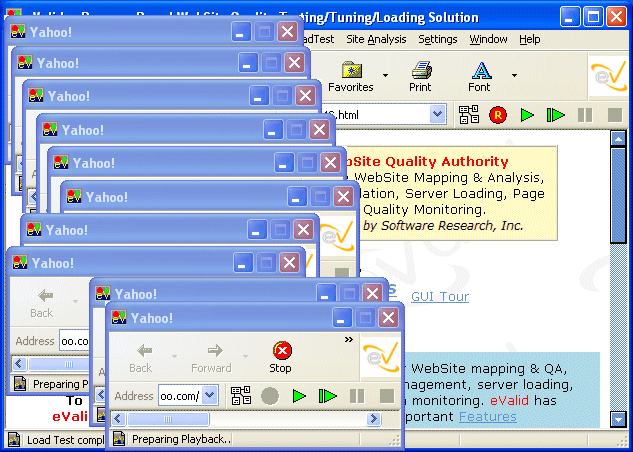
Task: Click eV logo in frontmost Yahoo! window
Action: point(380,357)
